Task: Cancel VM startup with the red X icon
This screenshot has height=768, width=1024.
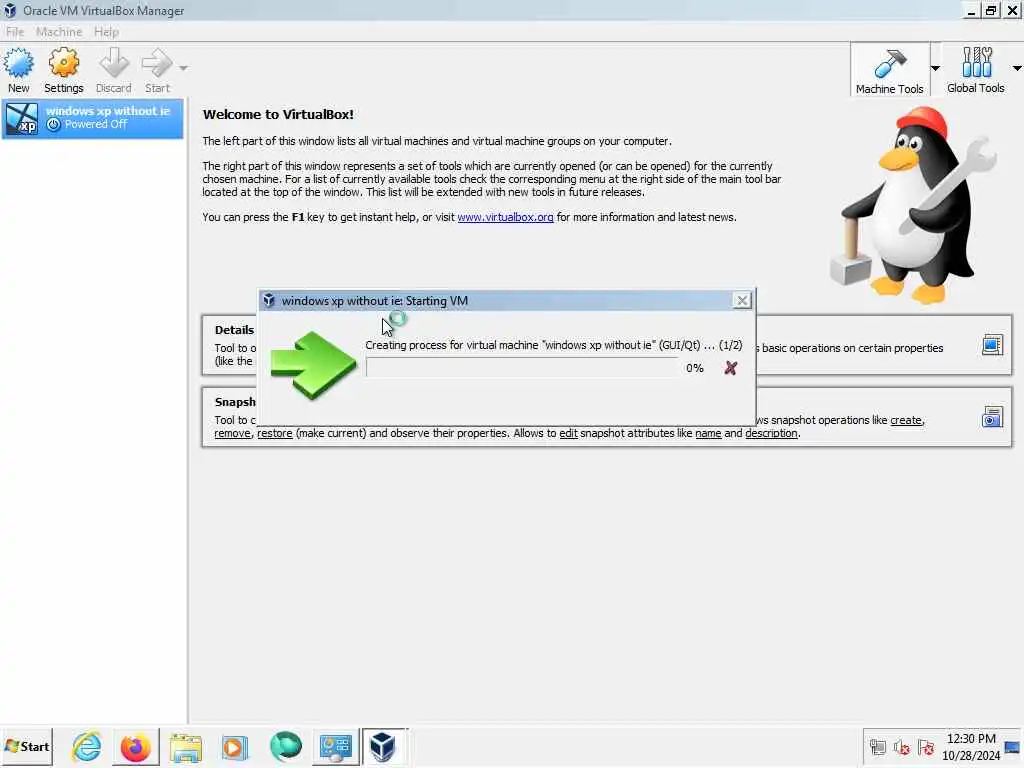Action: [731, 368]
